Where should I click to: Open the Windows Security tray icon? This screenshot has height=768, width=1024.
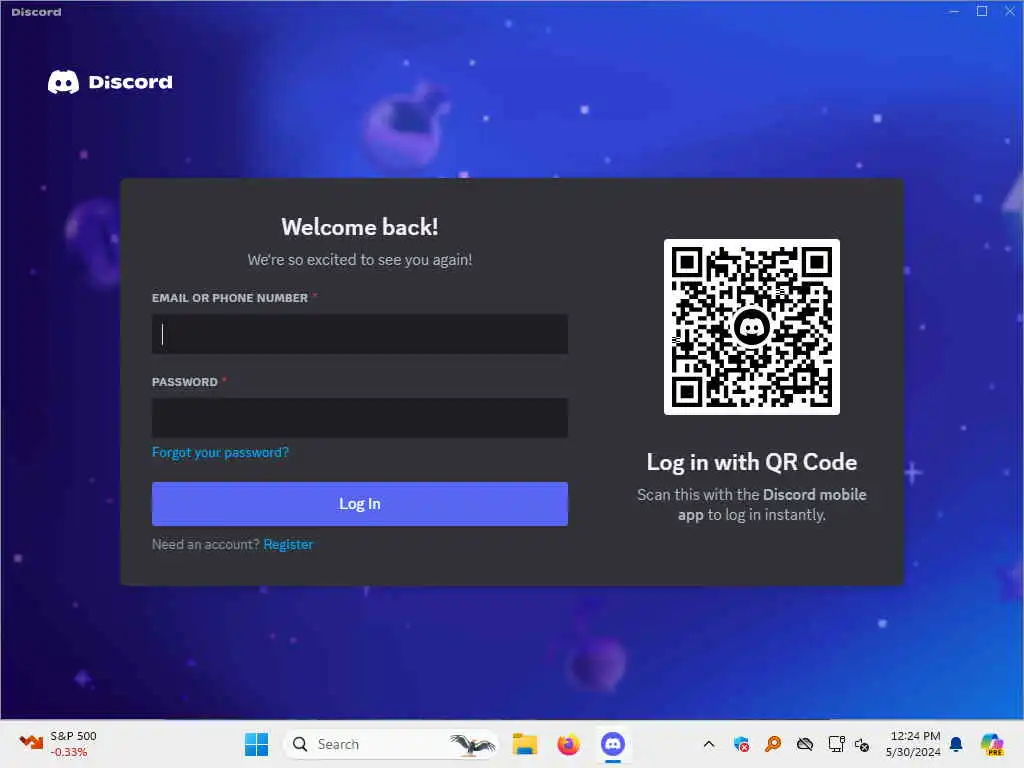741,744
